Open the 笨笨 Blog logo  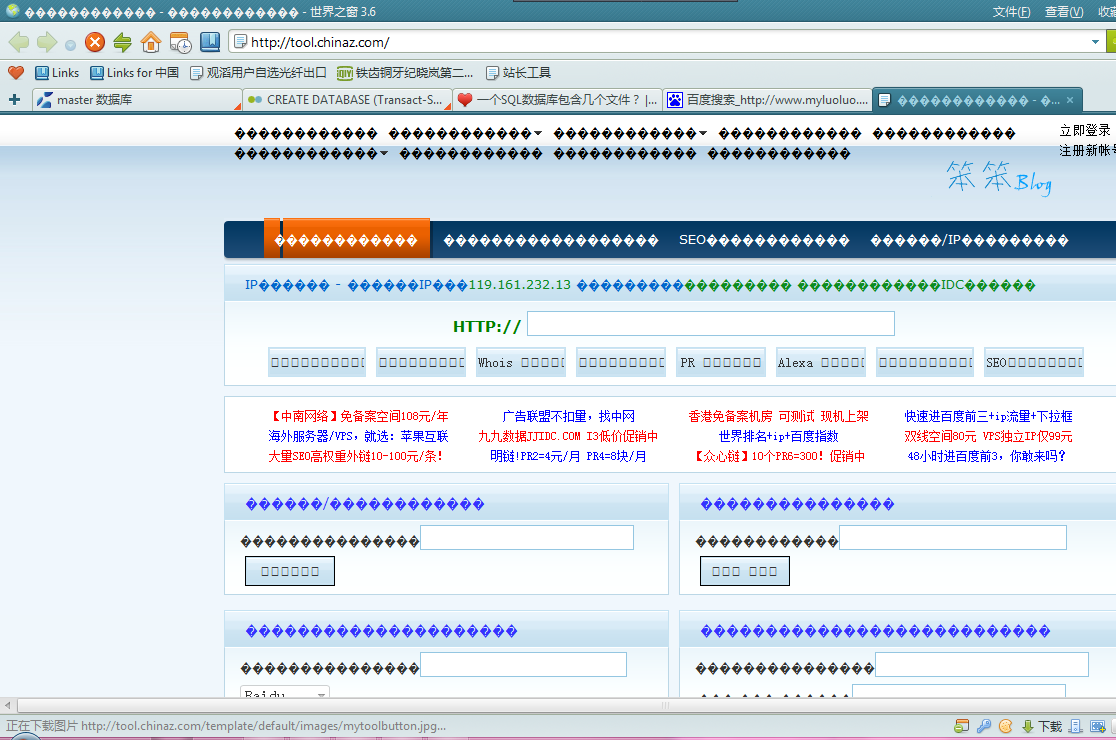point(999,177)
